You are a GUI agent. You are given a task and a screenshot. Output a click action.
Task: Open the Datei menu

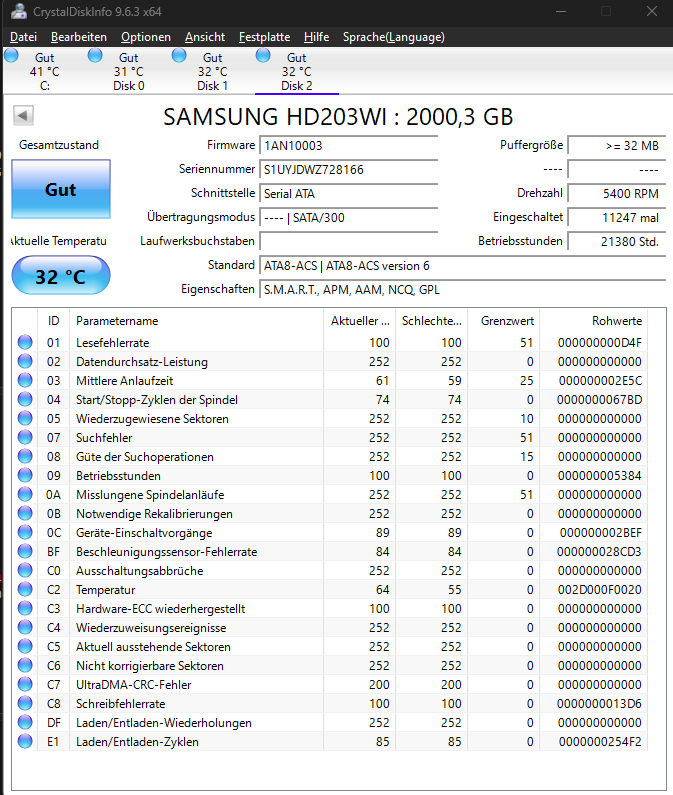(x=23, y=37)
